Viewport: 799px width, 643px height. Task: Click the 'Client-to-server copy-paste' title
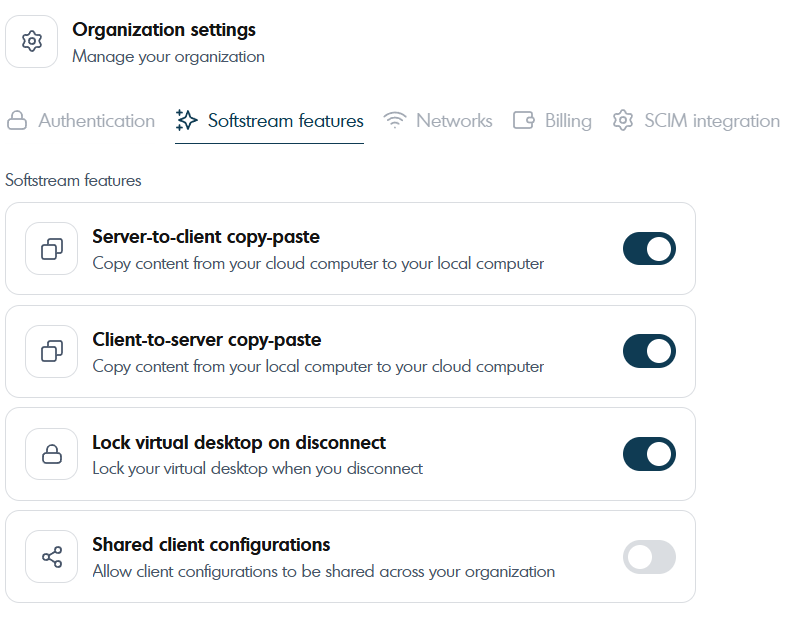[x=207, y=340]
